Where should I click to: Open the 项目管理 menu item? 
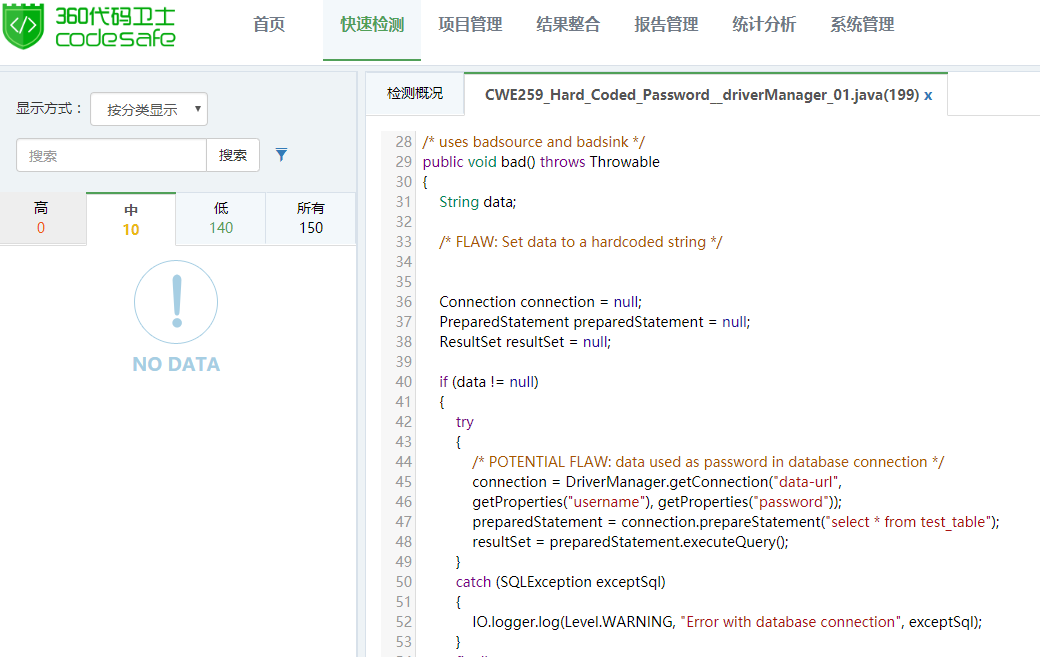[x=470, y=25]
